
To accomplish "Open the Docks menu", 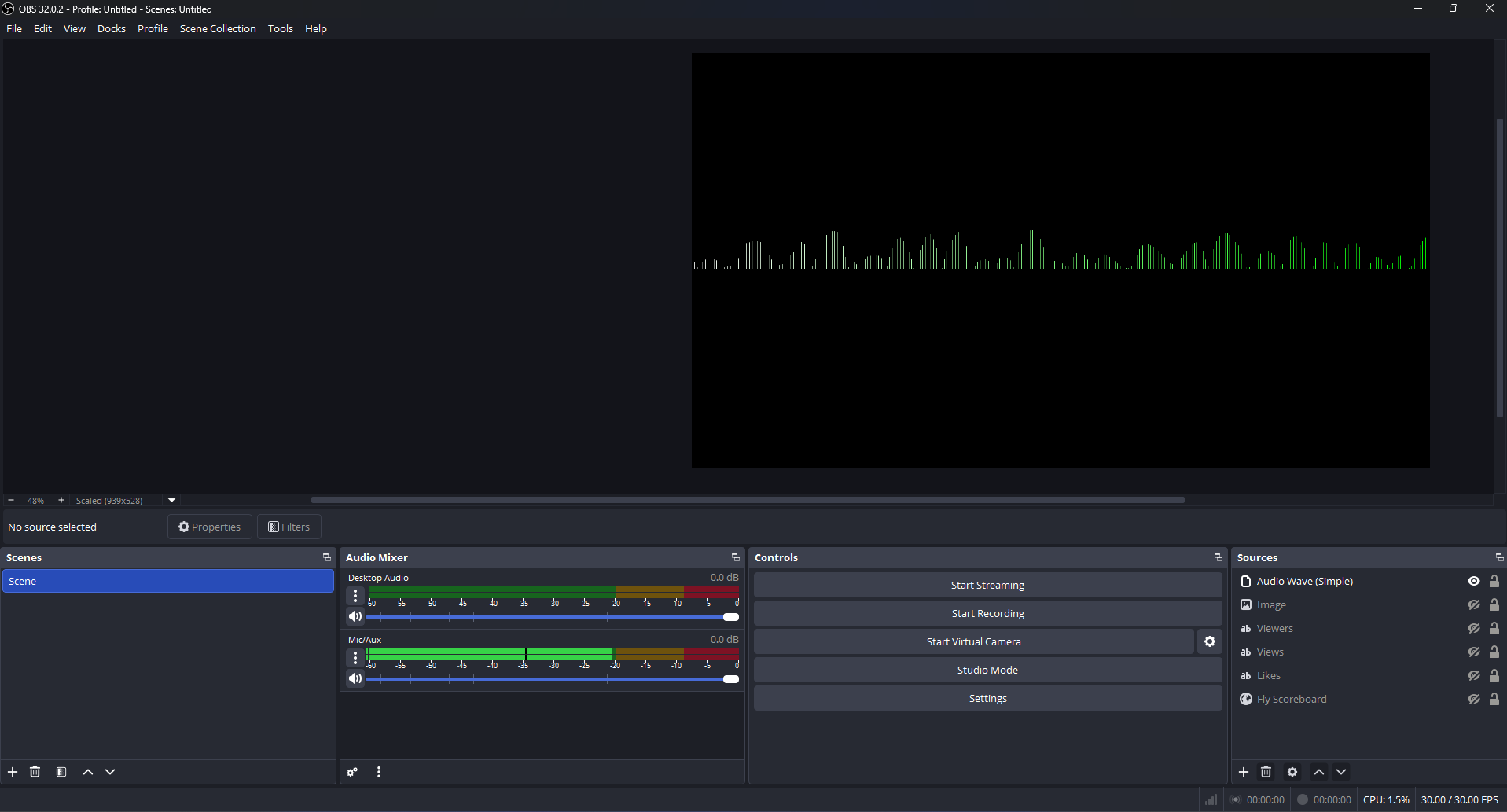I will 111,28.
